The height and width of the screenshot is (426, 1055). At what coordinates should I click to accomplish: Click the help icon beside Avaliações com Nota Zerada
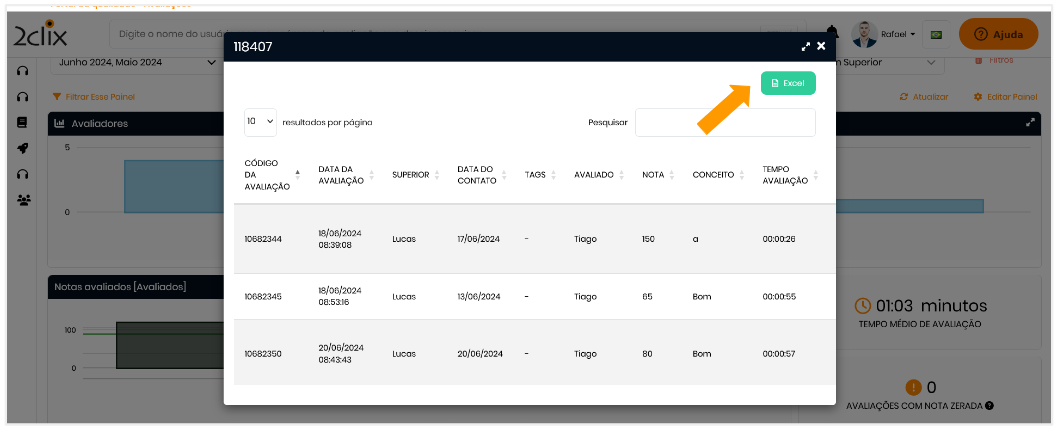(x=989, y=406)
